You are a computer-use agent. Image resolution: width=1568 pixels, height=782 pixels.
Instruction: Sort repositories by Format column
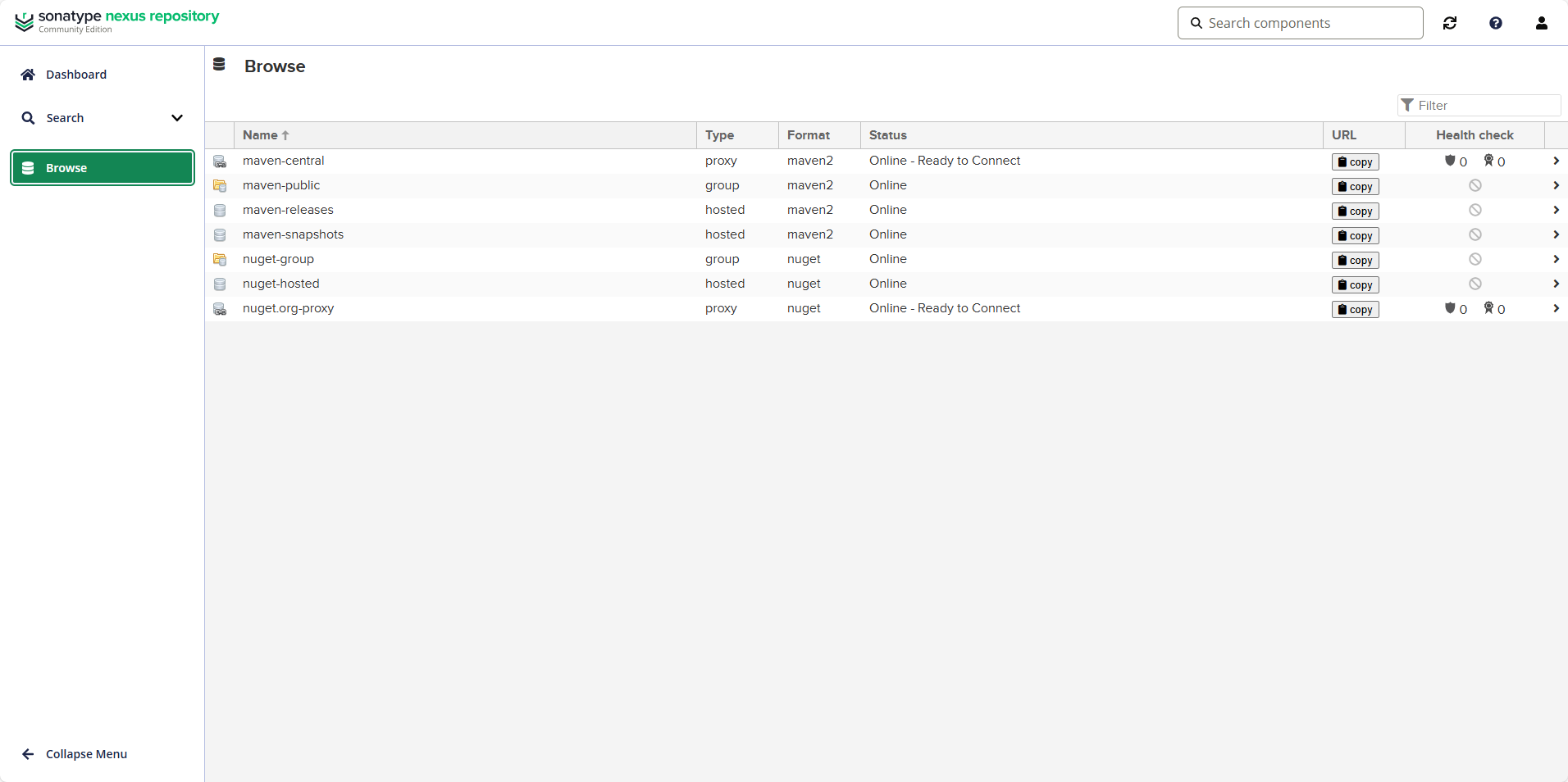[x=808, y=135]
